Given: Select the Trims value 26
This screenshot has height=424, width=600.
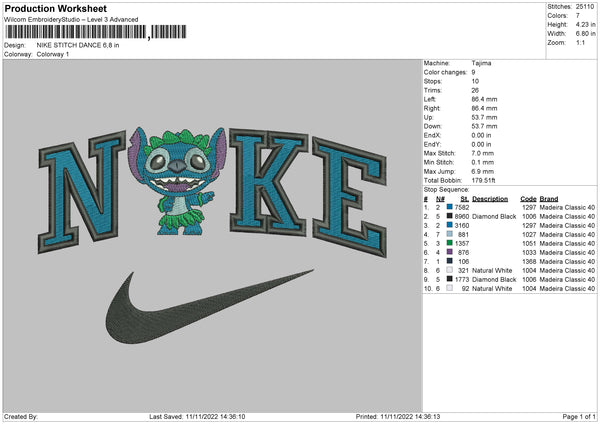Looking at the screenshot, I should [475, 90].
